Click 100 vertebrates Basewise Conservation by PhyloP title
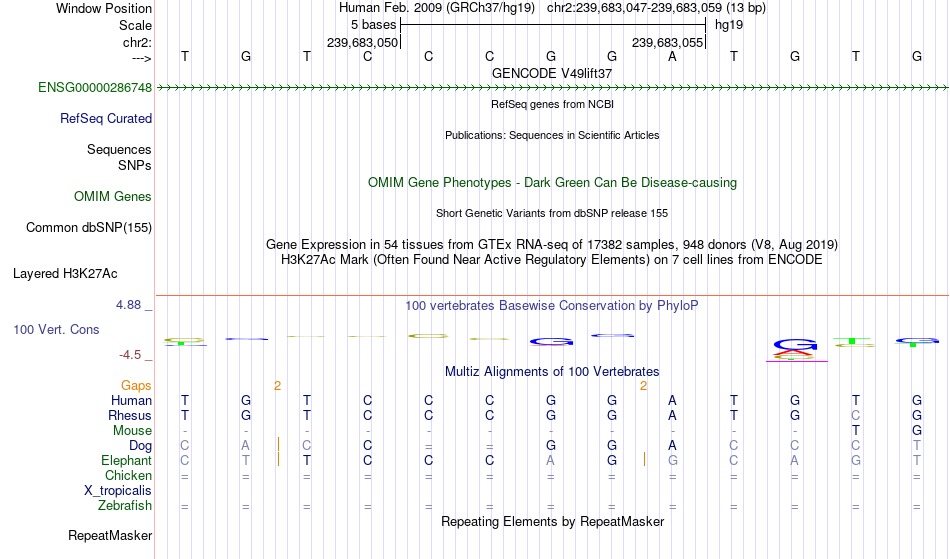This screenshot has height=559, width=950. coord(552,306)
